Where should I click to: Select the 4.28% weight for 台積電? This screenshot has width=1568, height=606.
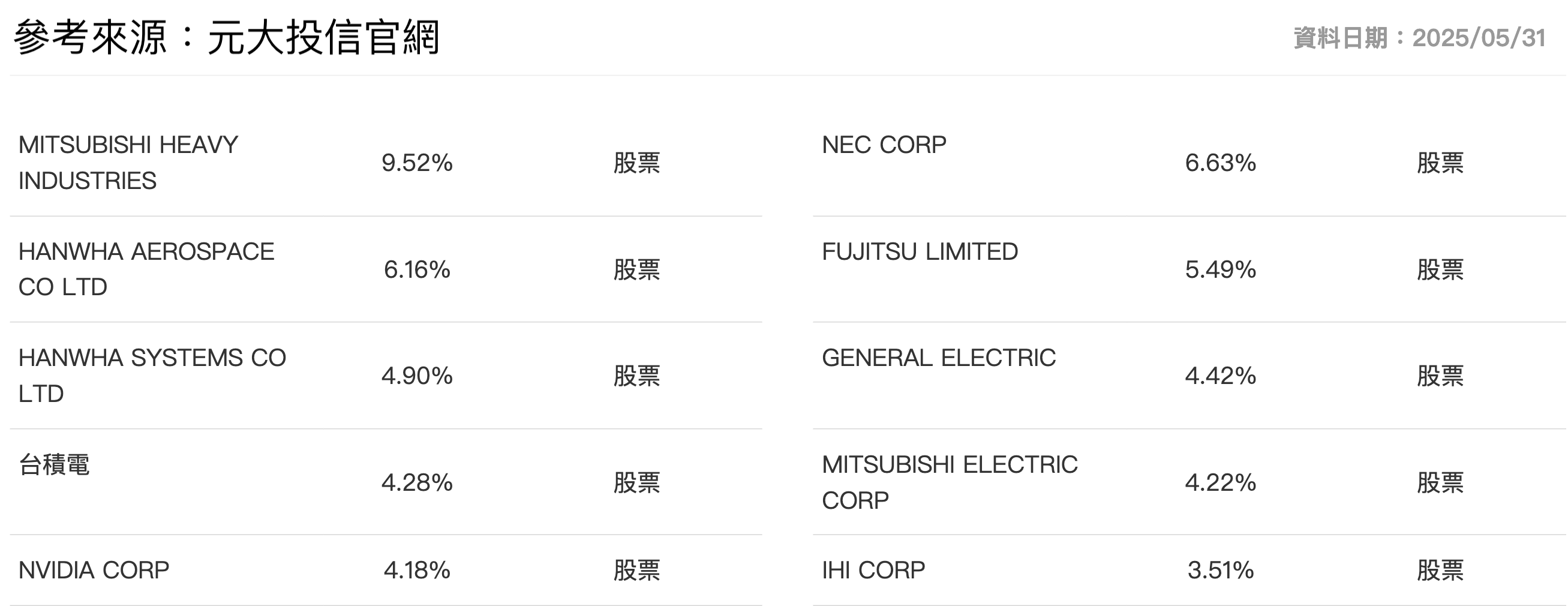coord(417,482)
